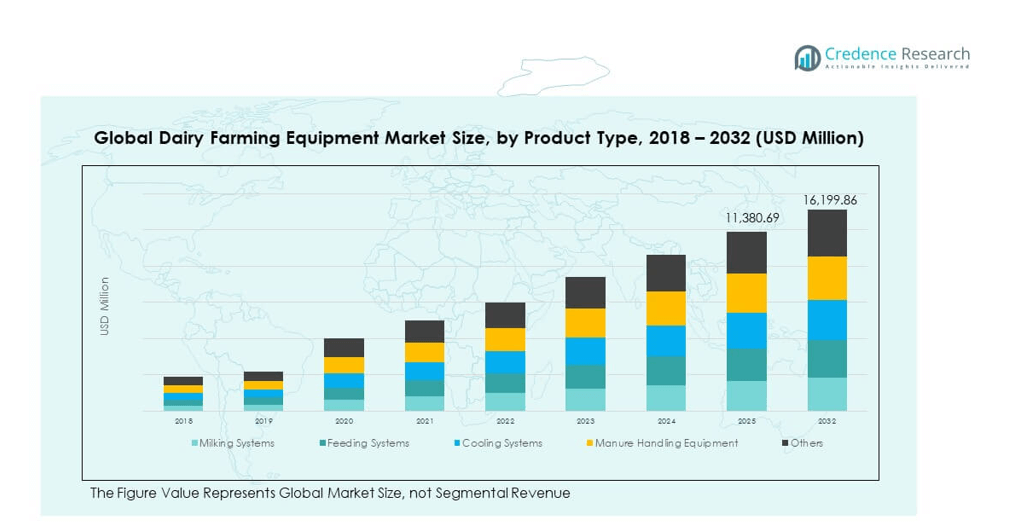Select the Feeding Systems legend color swatch
Viewport: 1033px width, 532px height.
point(325,443)
